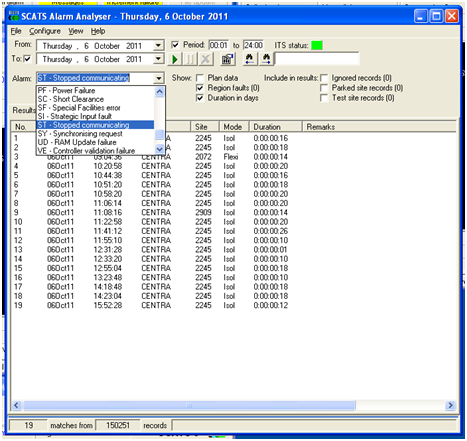The height and width of the screenshot is (441, 467).
Task: Click the grey X cancel icon
Action: point(206,59)
